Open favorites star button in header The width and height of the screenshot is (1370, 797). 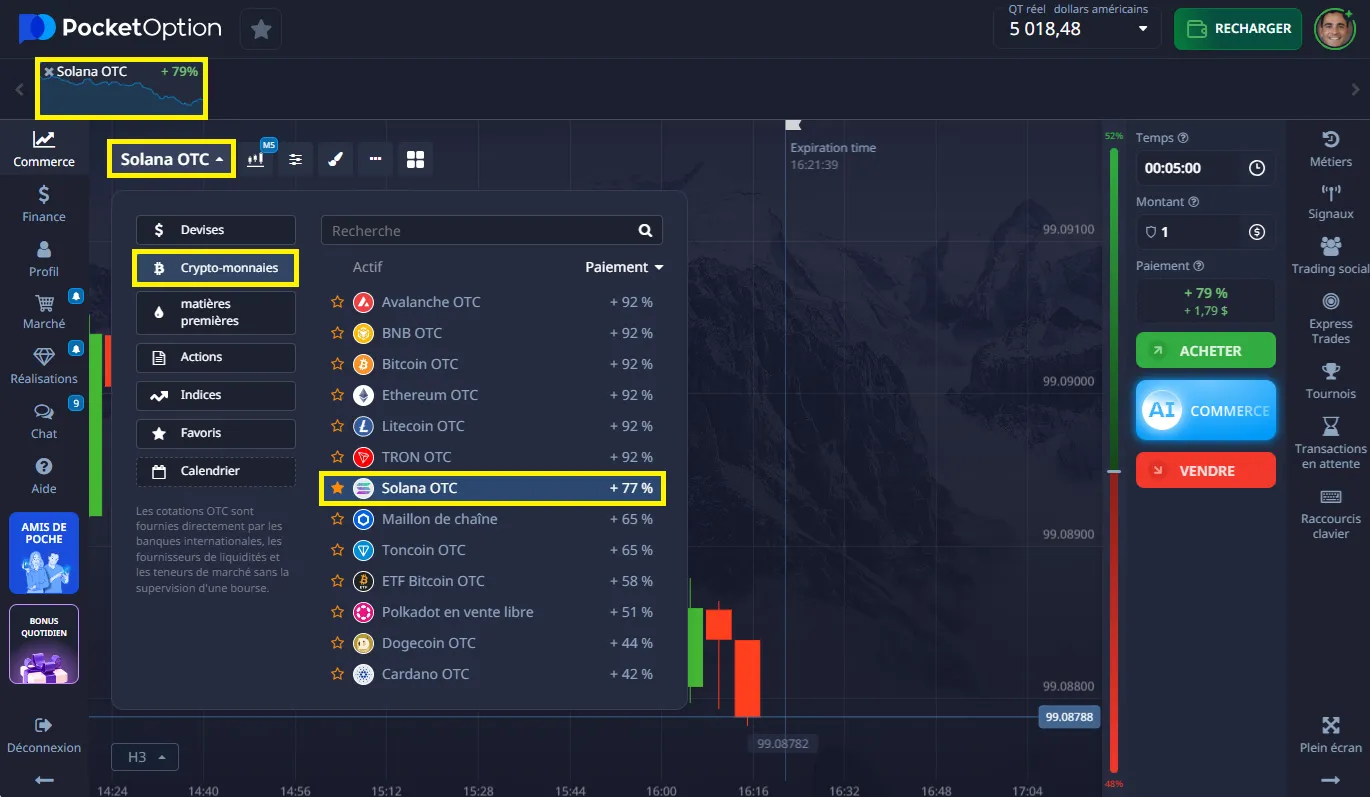click(261, 29)
